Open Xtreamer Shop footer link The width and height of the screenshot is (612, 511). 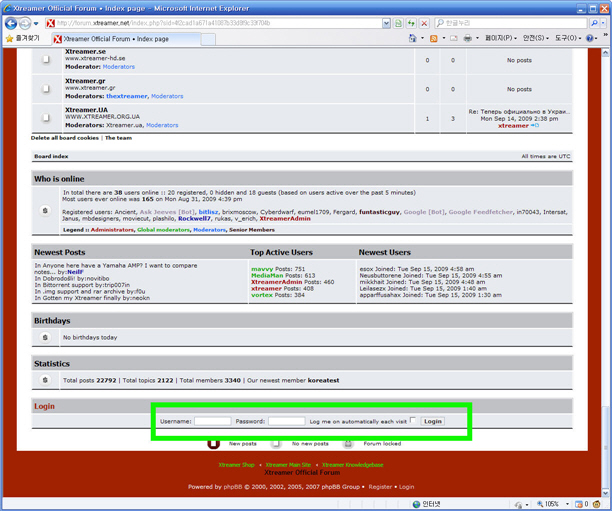point(237,465)
